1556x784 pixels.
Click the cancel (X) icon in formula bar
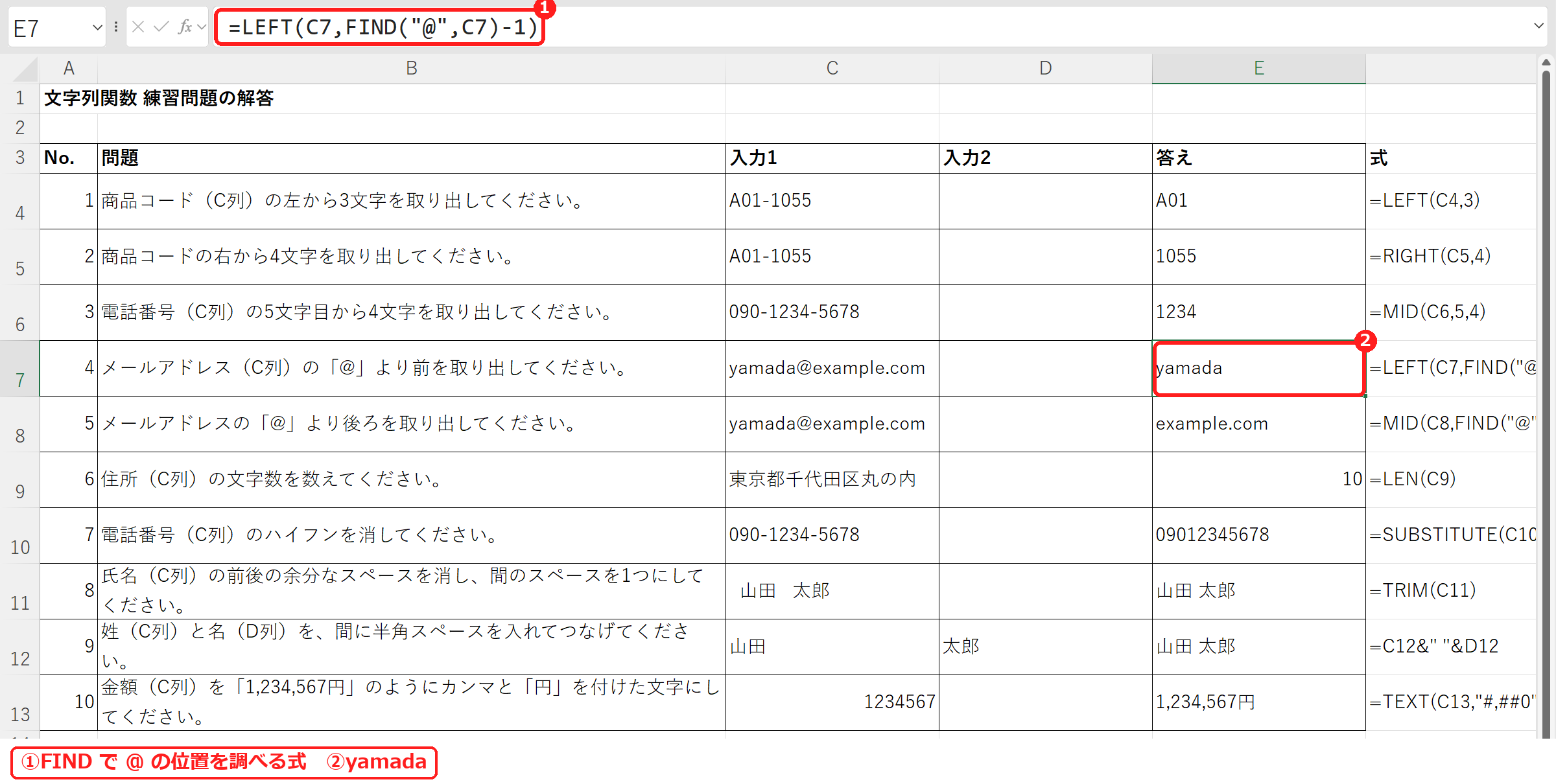pos(137,27)
